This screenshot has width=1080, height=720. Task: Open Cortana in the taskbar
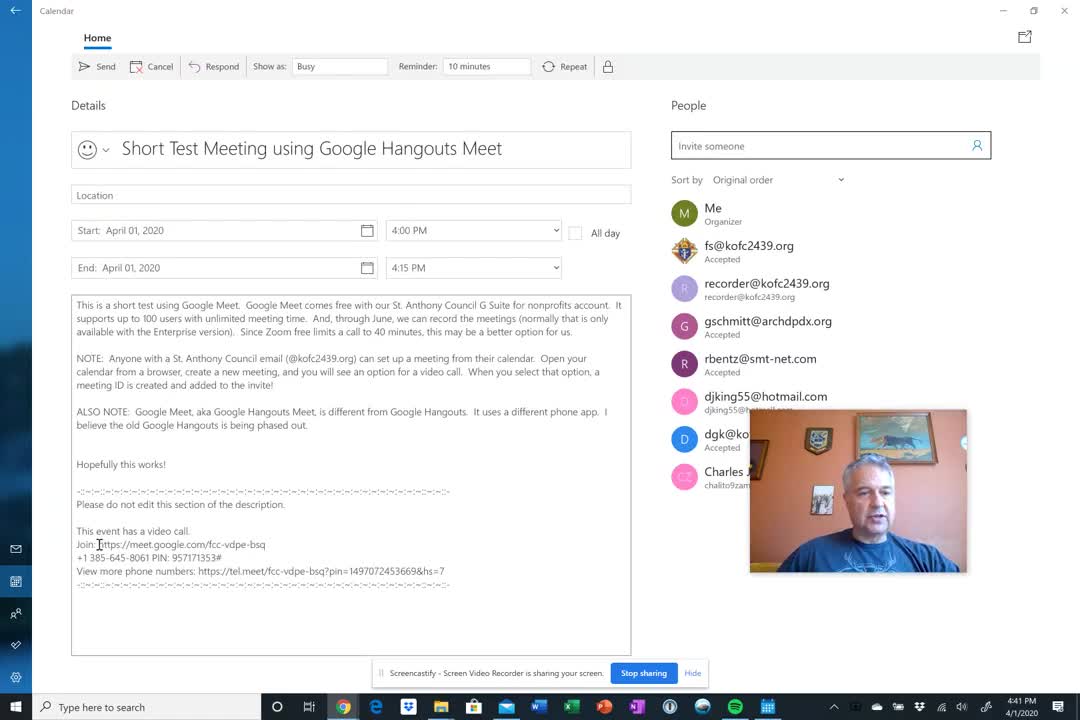pos(277,707)
